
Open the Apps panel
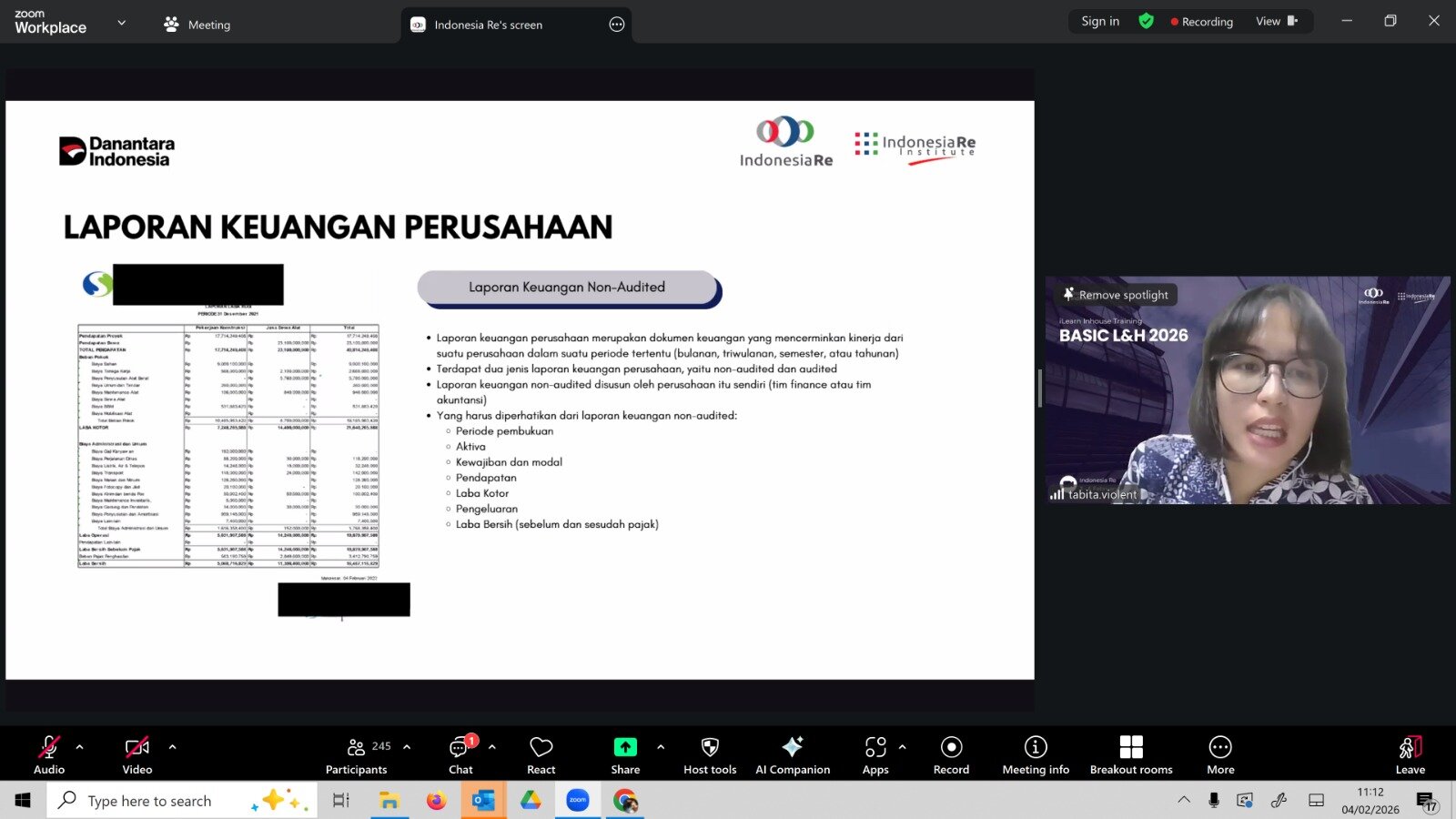(x=875, y=755)
